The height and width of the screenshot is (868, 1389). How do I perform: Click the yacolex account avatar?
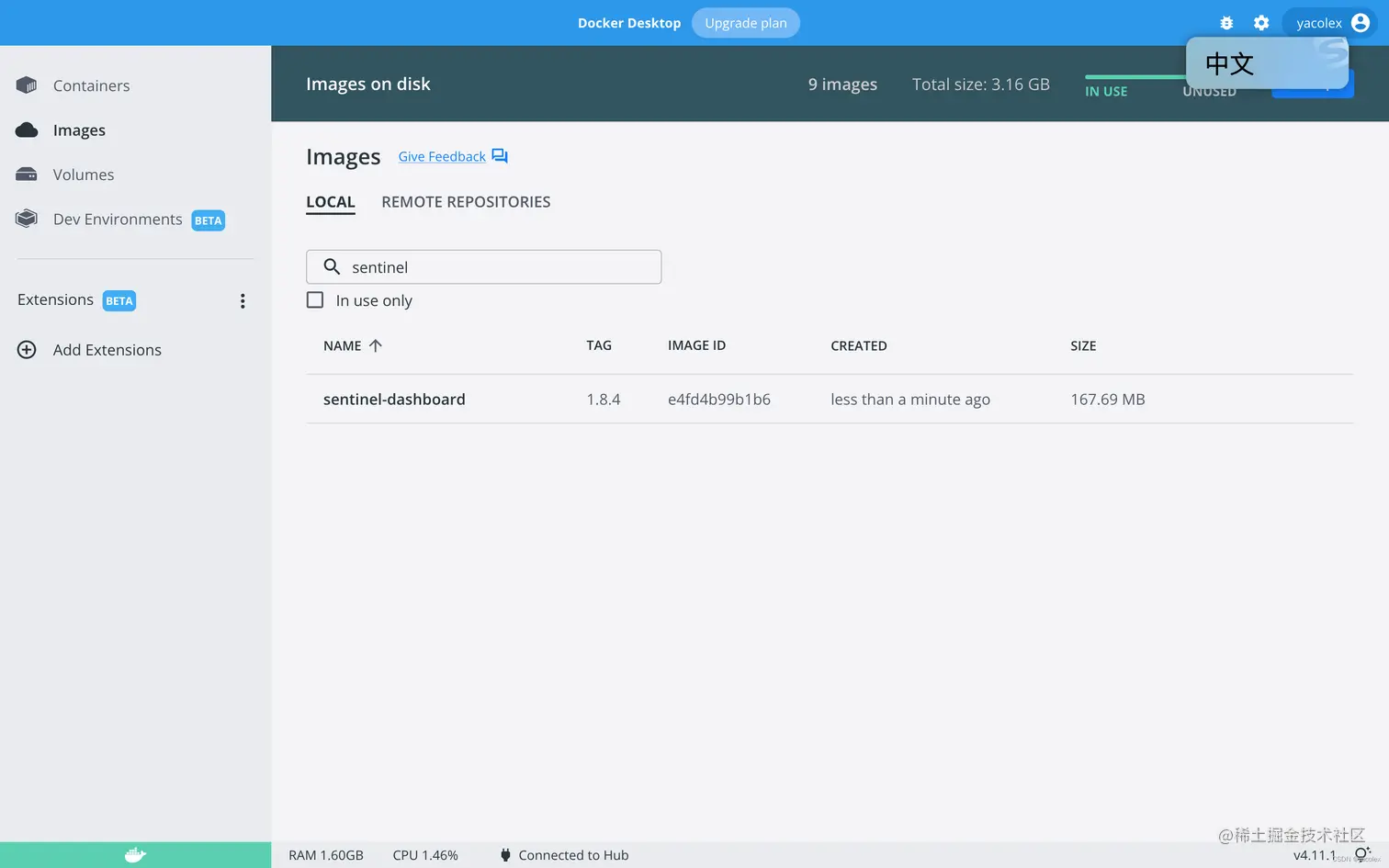1361,23
